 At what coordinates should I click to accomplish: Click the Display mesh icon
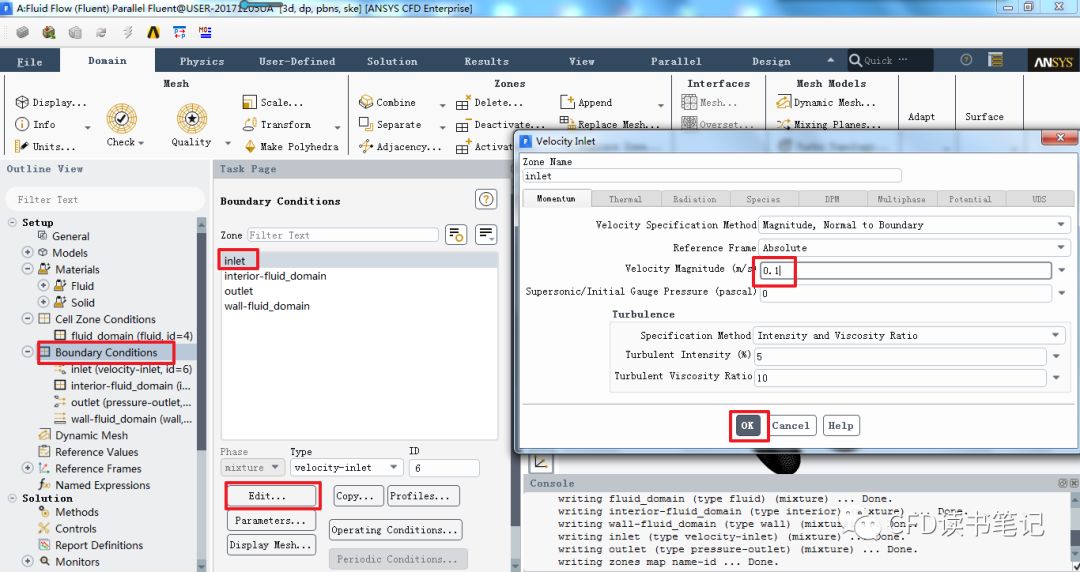click(x=22, y=102)
